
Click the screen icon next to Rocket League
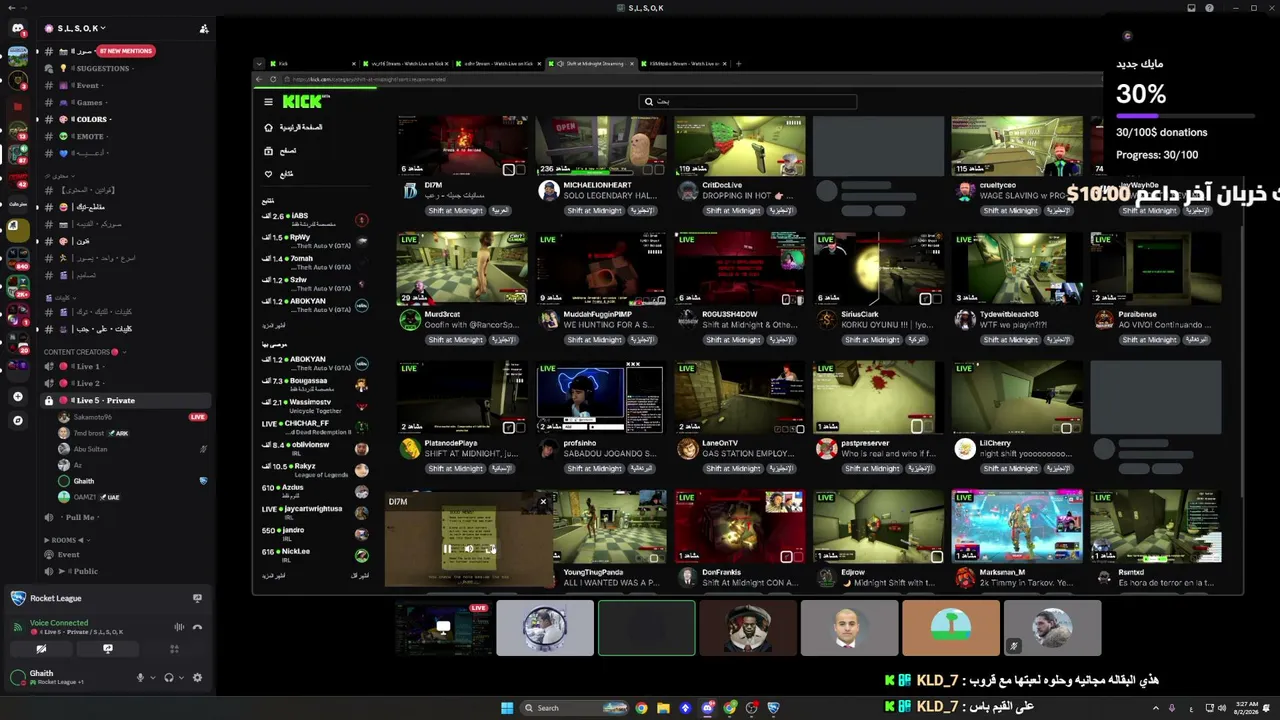197,598
